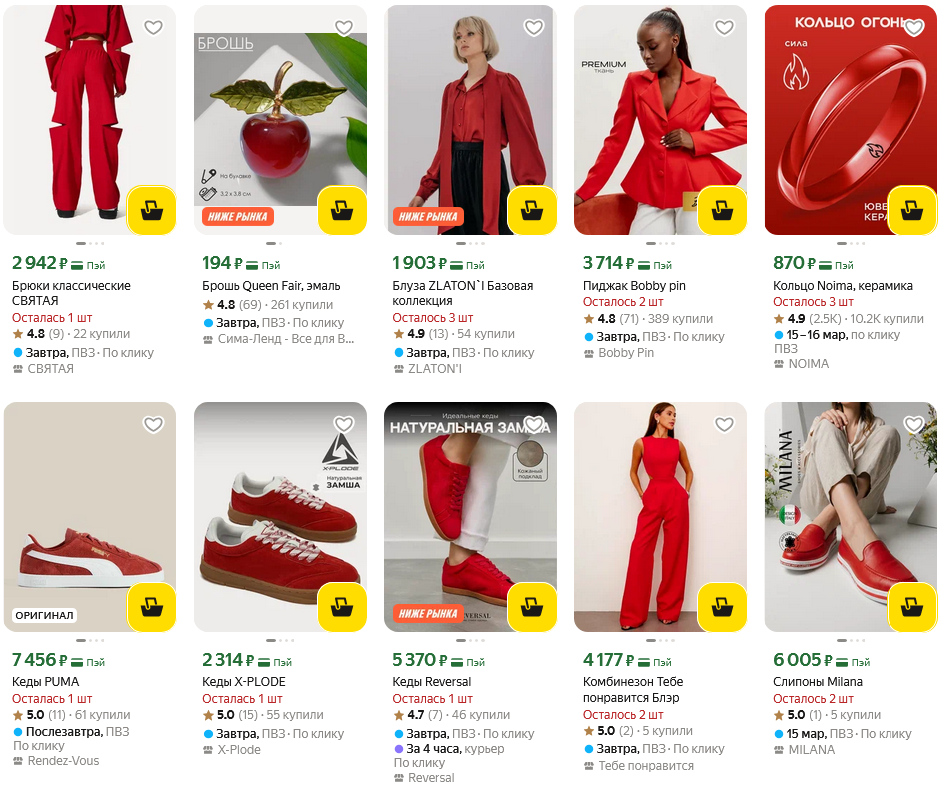The width and height of the screenshot is (940, 787).
Task: Open the red Кольцо Noima ring photo
Action: 850,120
